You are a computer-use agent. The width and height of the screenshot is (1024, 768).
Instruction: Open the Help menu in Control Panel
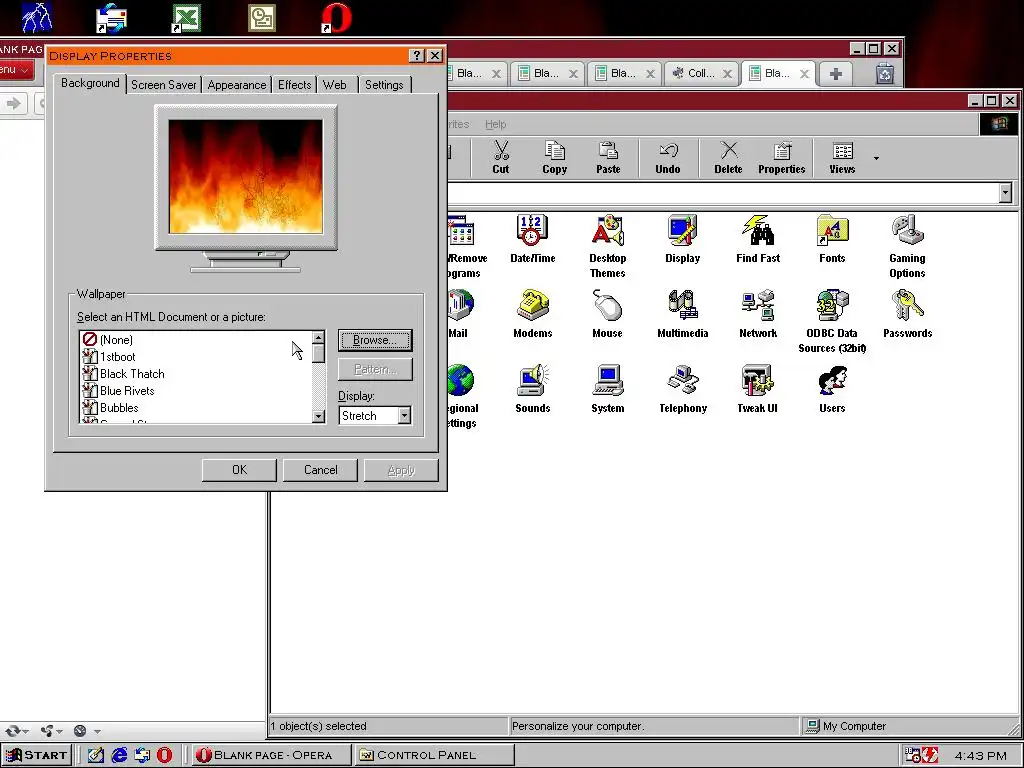[495, 124]
